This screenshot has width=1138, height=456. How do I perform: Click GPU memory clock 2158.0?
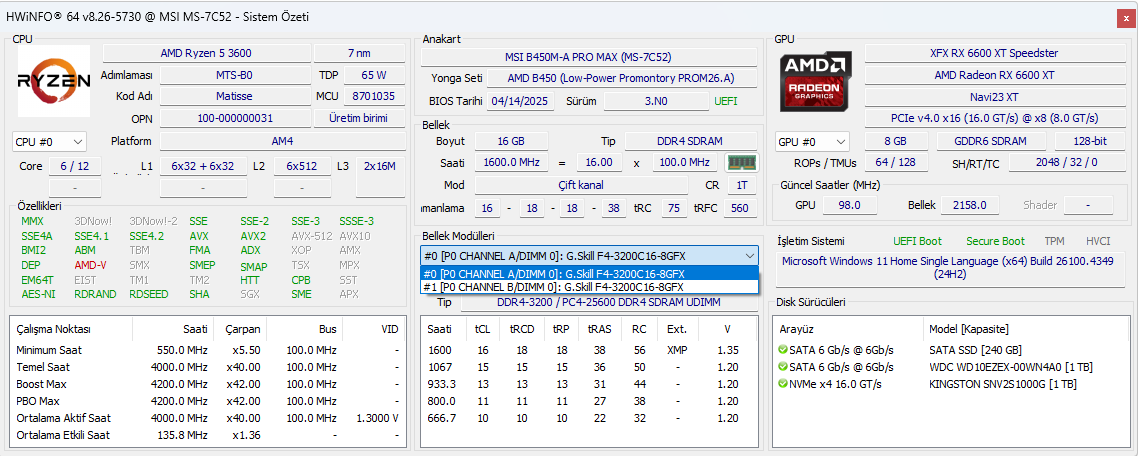970,205
